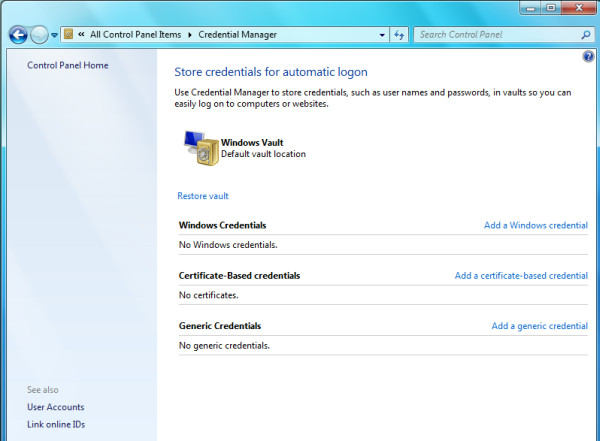This screenshot has height=441, width=600.
Task: Click the search magnifier icon
Action: (x=586, y=35)
